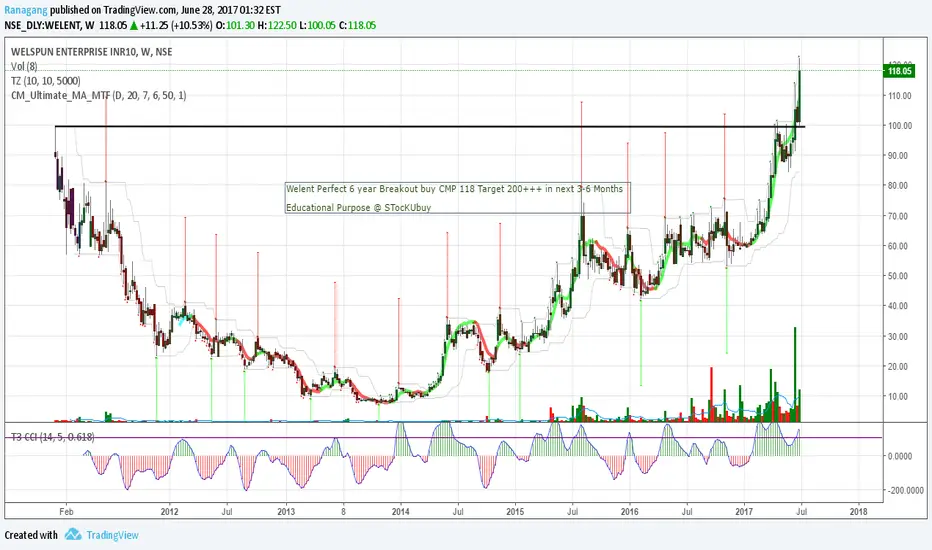Click the 2015 label on time axis
This screenshot has height=550, width=932.
click(515, 511)
